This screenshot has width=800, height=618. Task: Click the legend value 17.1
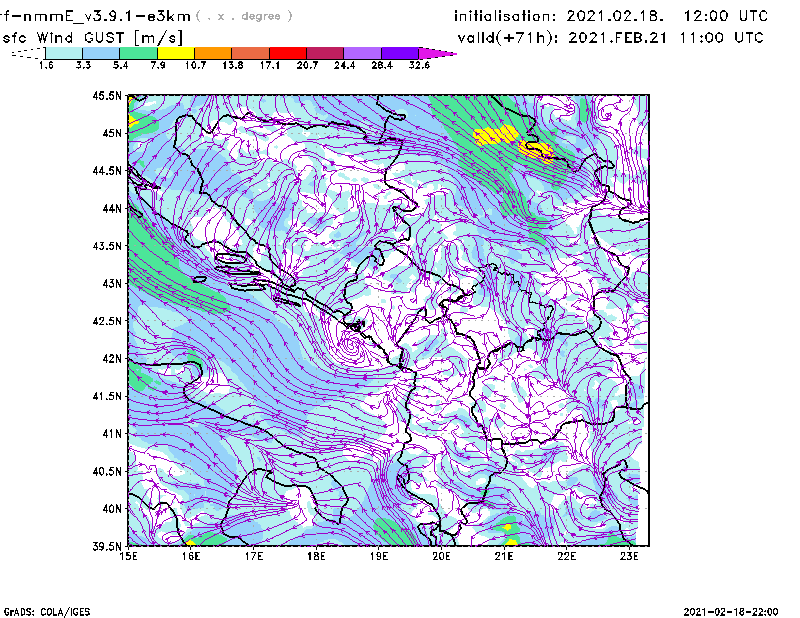[x=270, y=65]
